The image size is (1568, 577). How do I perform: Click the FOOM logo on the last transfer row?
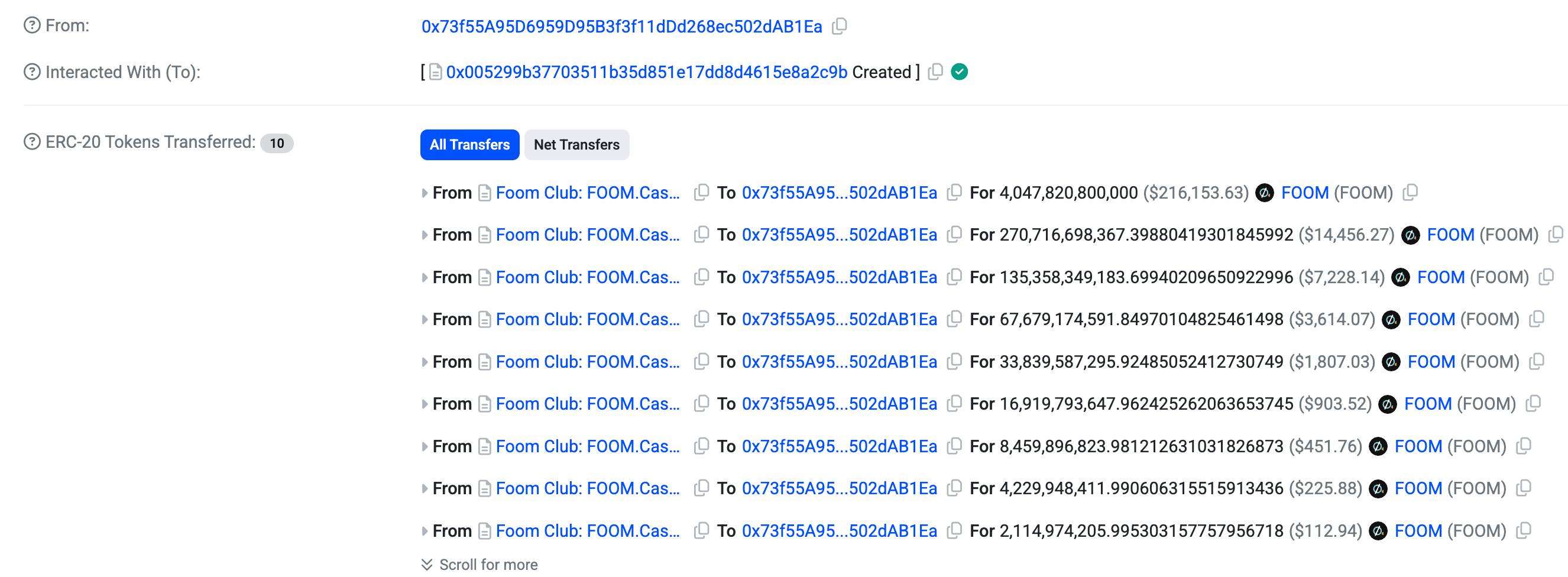[x=1378, y=530]
